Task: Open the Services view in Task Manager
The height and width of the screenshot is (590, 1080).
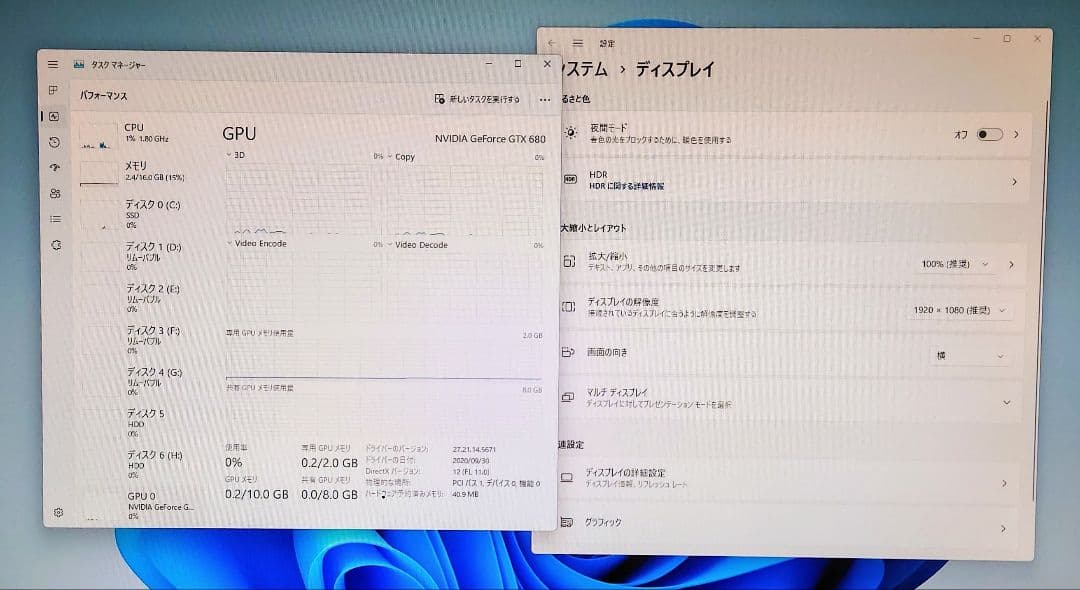Action: [x=56, y=241]
